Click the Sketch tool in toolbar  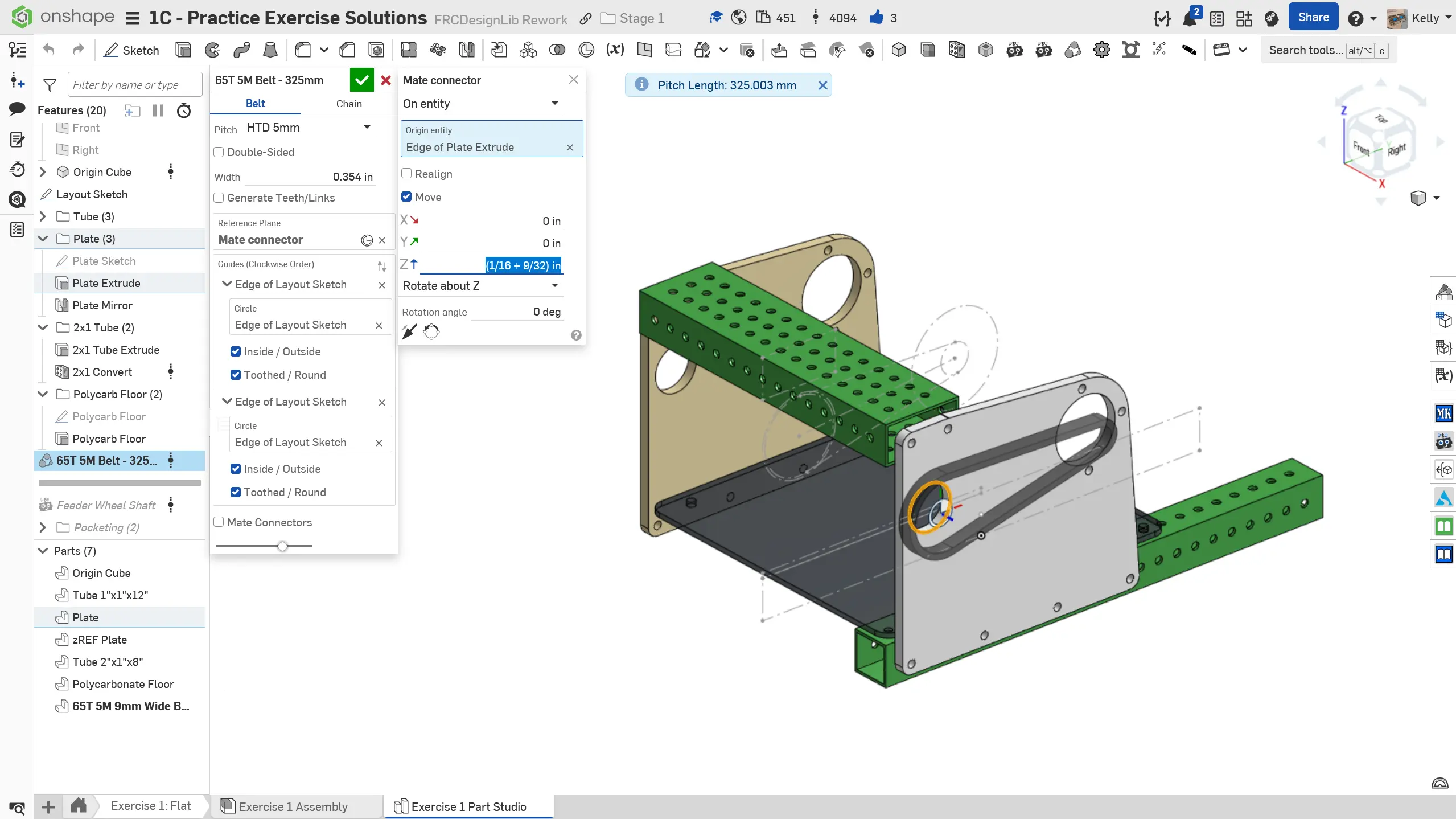coord(131,50)
